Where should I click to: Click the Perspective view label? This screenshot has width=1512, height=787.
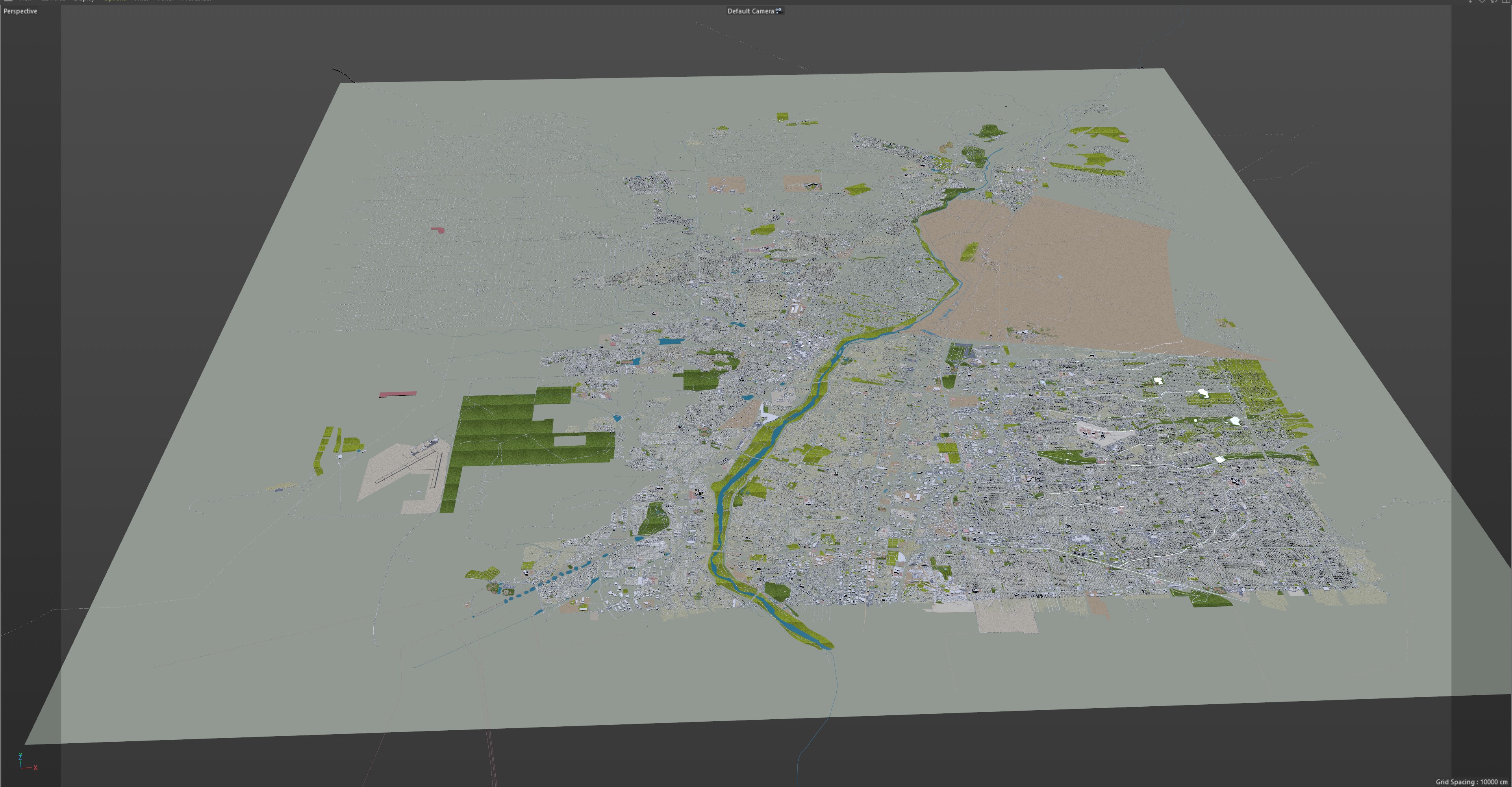[20, 11]
